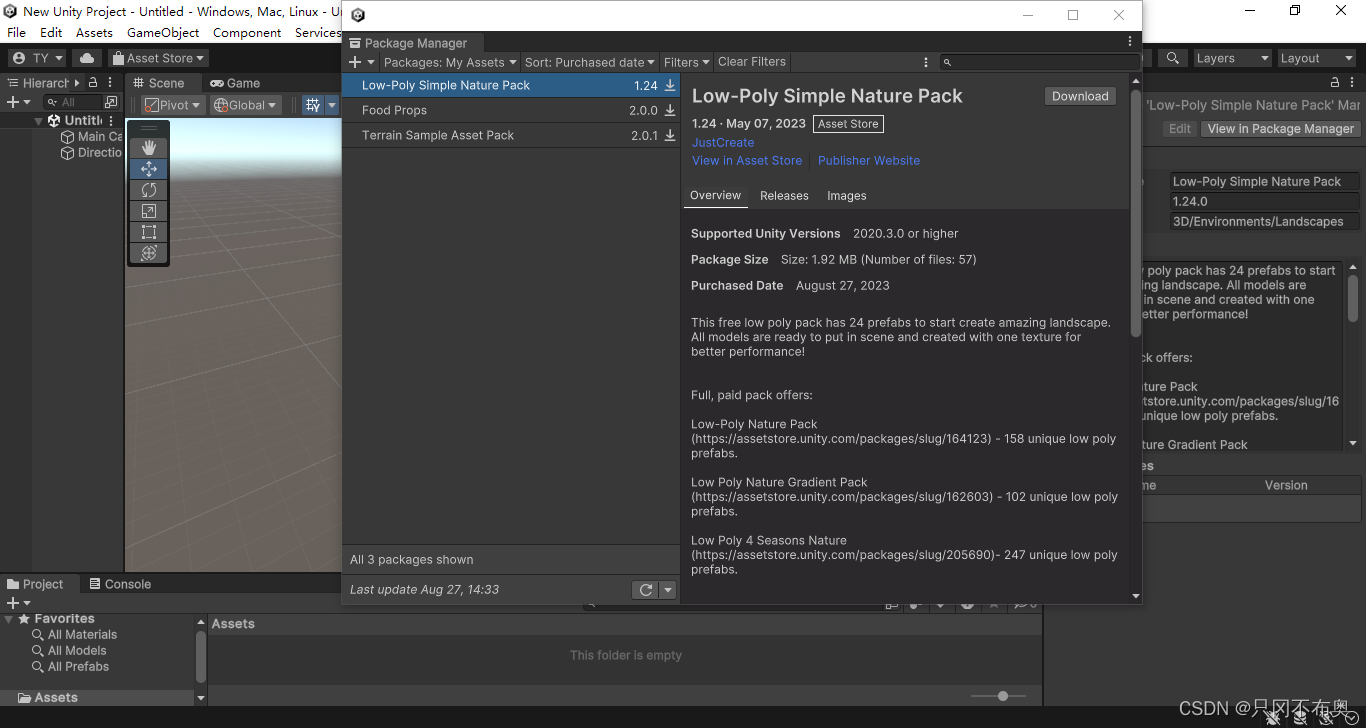The width and height of the screenshot is (1366, 728).
Task: Click View in Package Manager in Inspector
Action: (x=1280, y=128)
